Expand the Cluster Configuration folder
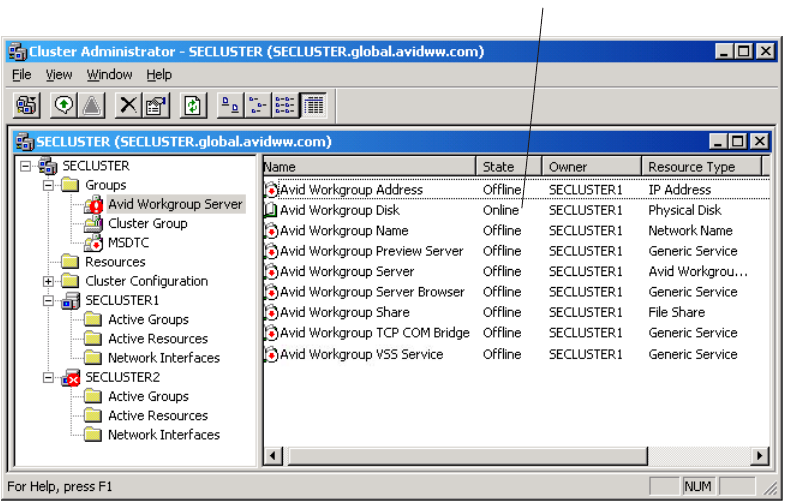Screen dimensions: 785x503 (48, 281)
